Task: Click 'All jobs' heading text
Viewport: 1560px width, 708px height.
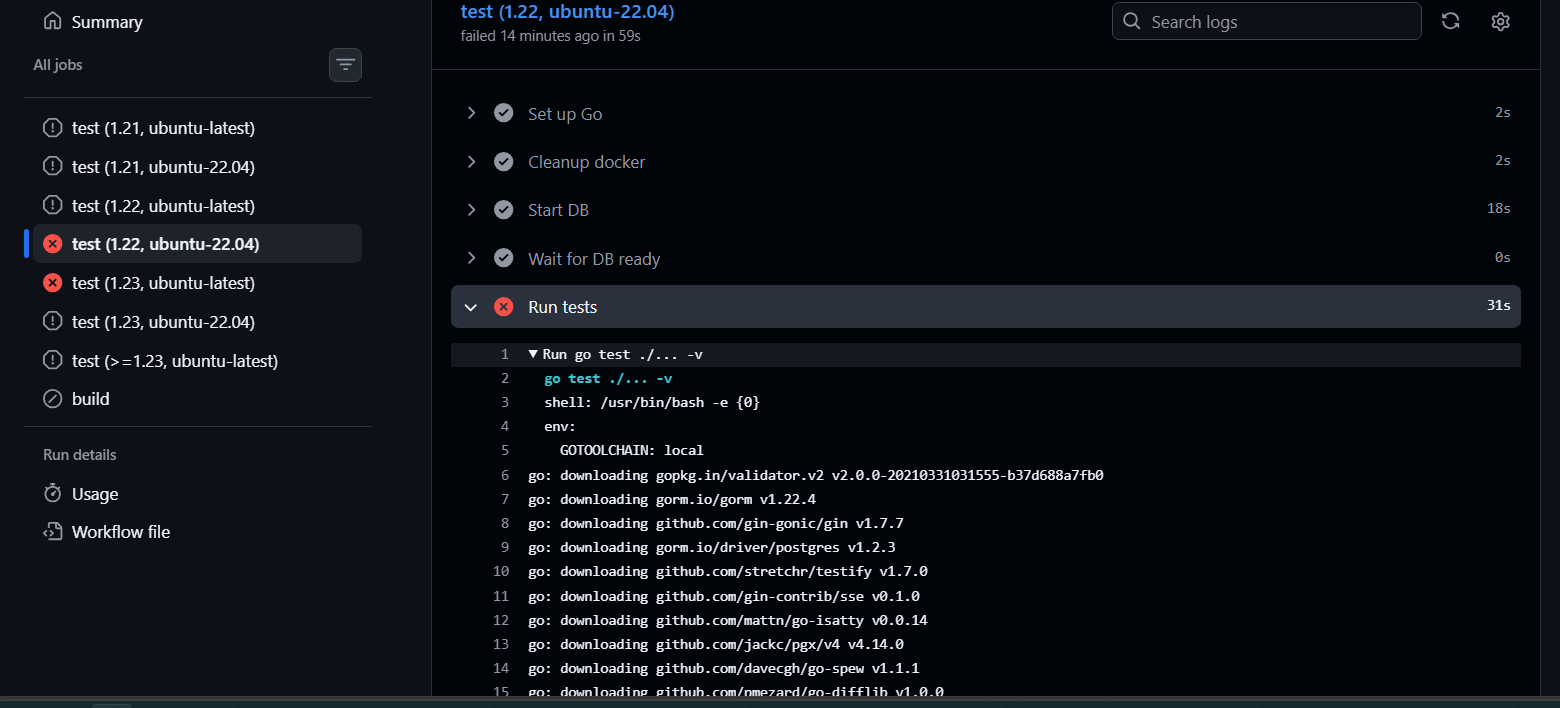Action: coord(58,65)
